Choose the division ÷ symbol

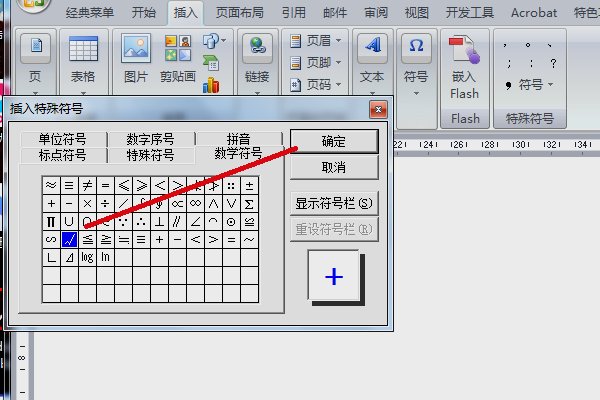point(105,204)
